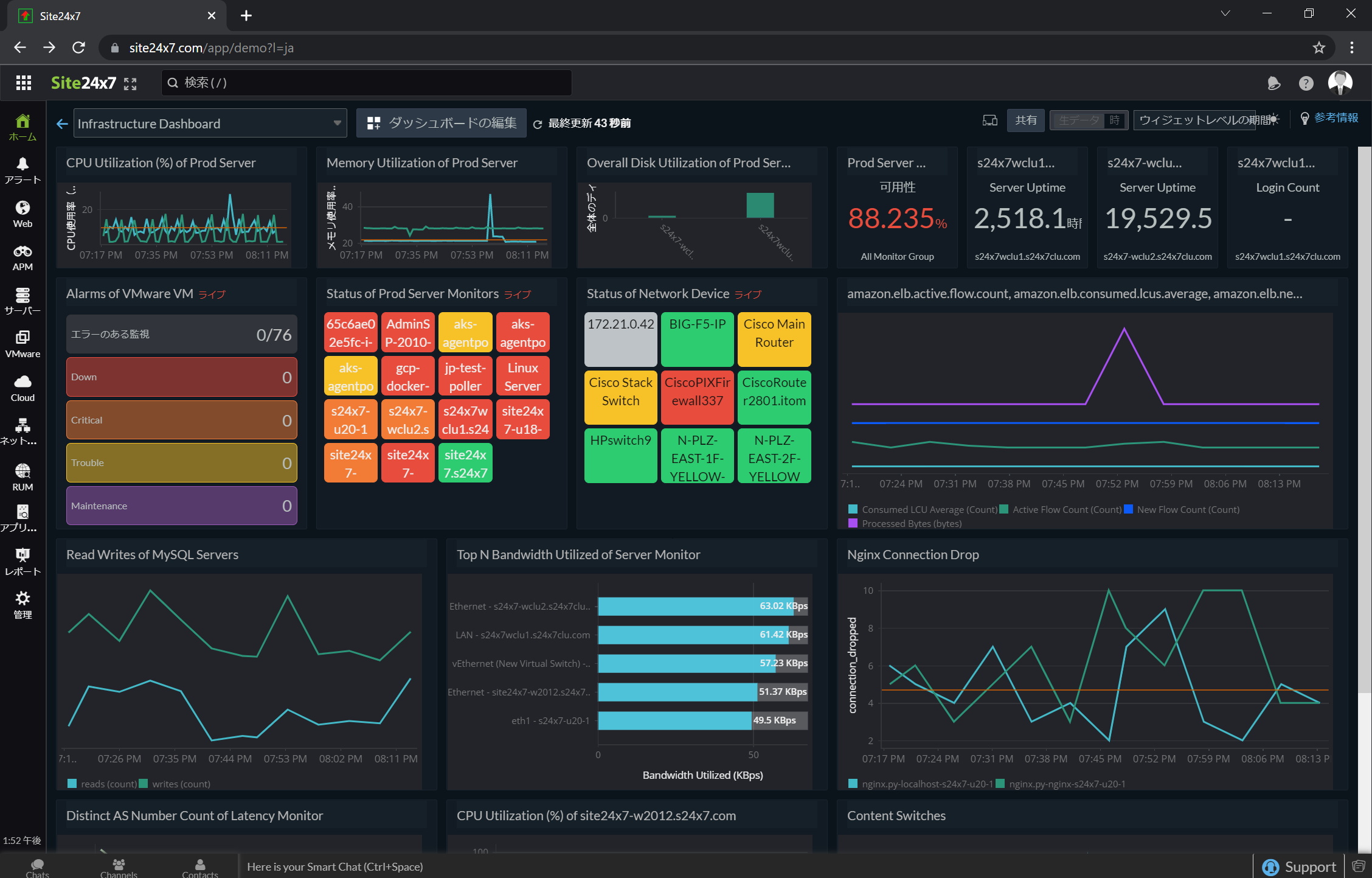The width and height of the screenshot is (1372, 878).
Task: Click the help question mark icon
Action: pyautogui.click(x=1306, y=83)
